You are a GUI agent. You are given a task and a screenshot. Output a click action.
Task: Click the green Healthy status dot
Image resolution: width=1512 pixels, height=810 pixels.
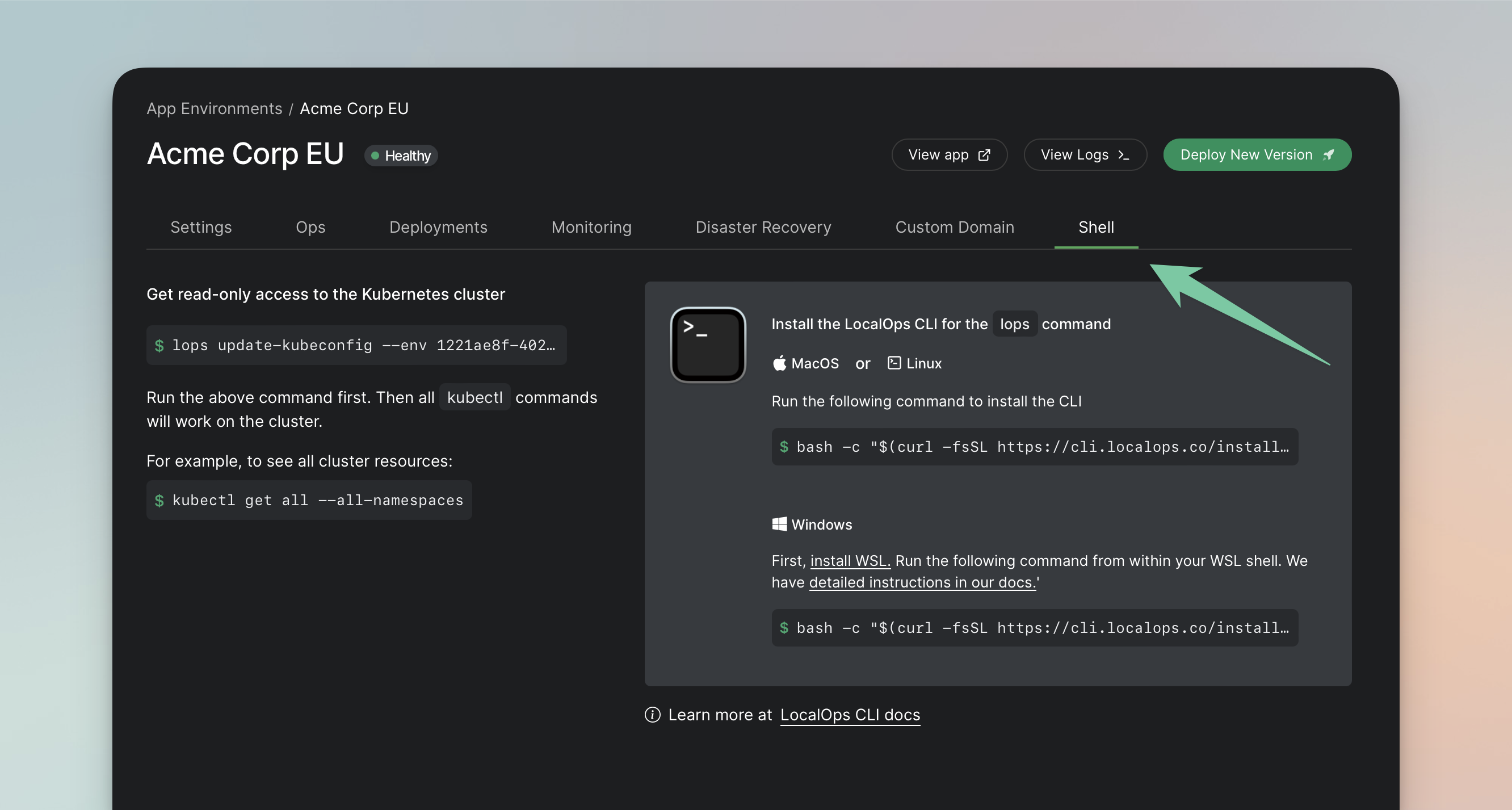pyautogui.click(x=375, y=156)
